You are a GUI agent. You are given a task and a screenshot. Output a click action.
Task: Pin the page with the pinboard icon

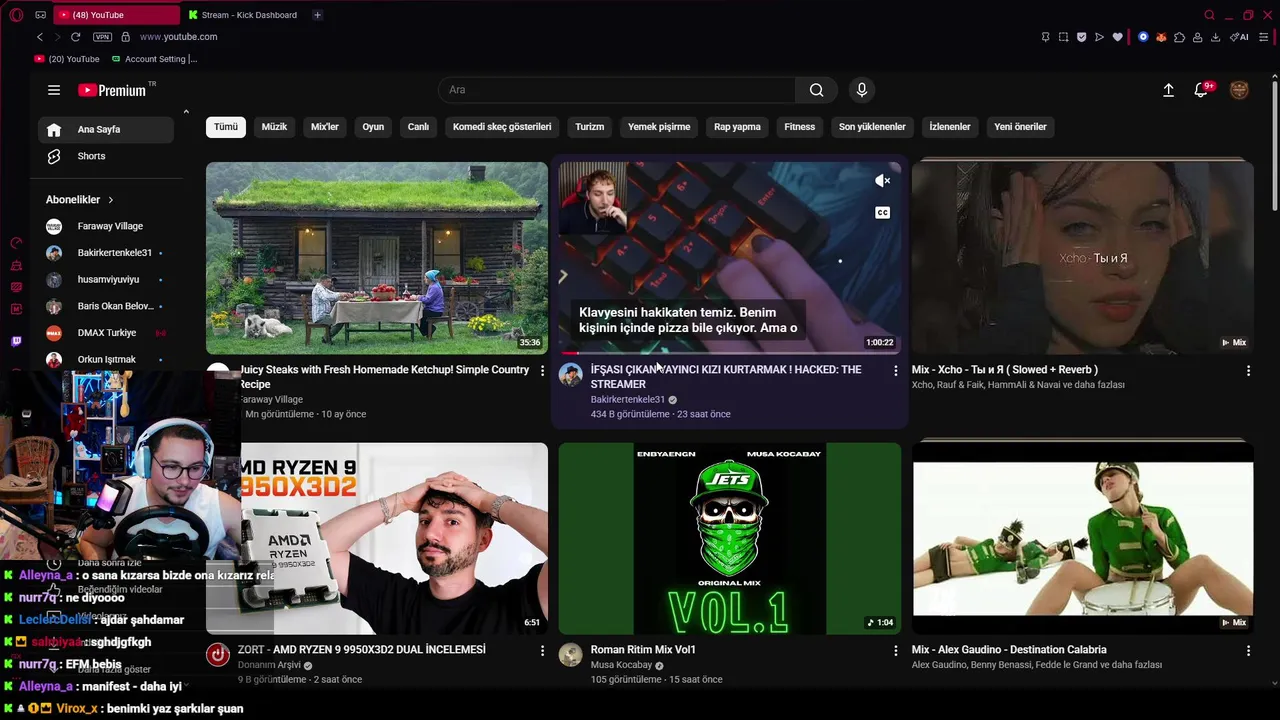(1045, 37)
